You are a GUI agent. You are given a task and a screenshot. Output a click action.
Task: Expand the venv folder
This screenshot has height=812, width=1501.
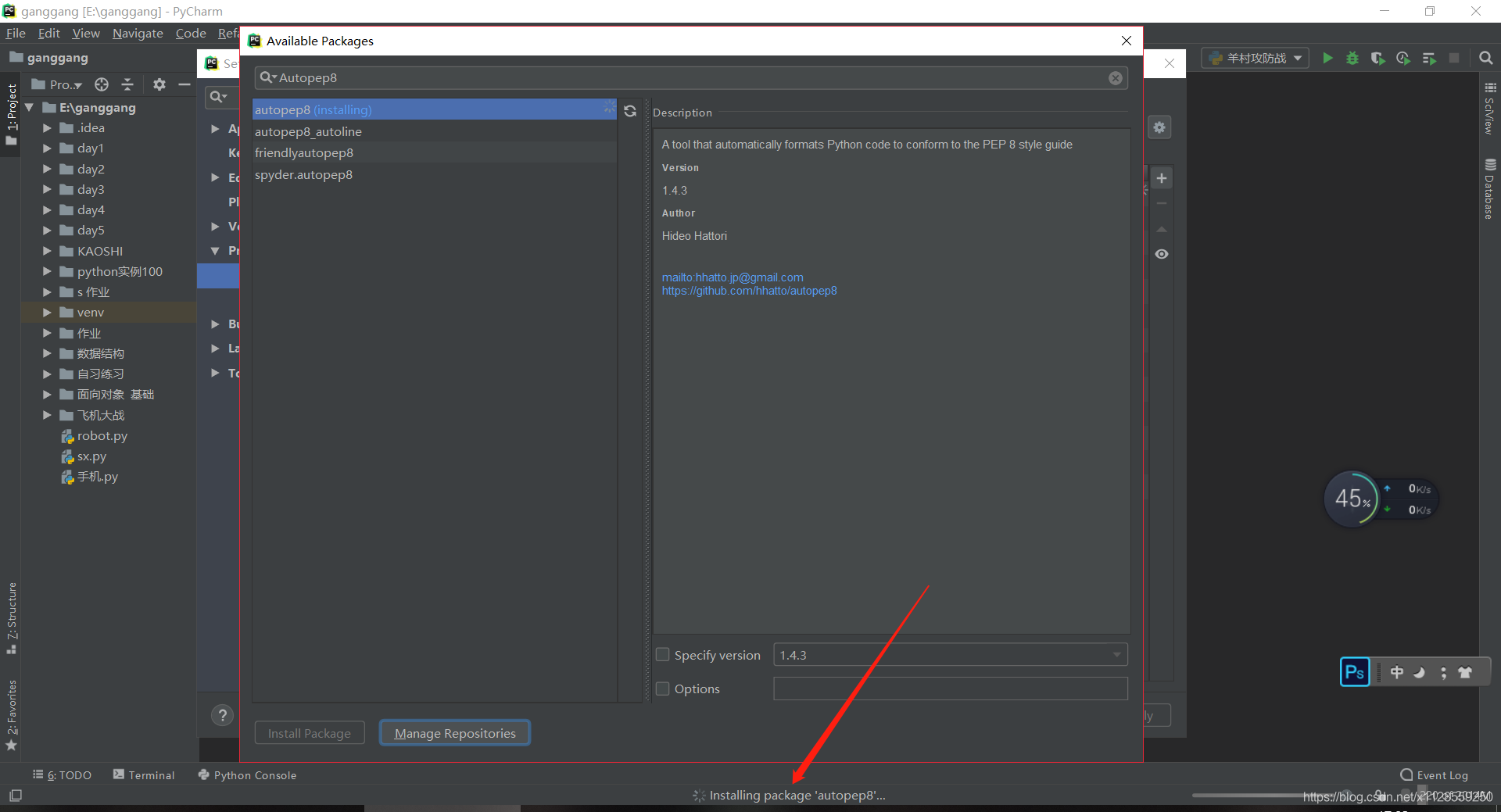coord(47,313)
